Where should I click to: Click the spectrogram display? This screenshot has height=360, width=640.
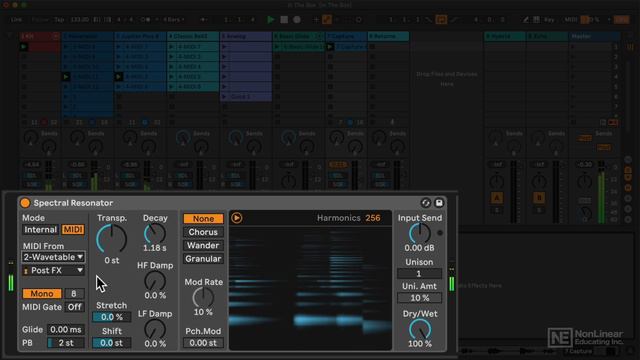310,288
